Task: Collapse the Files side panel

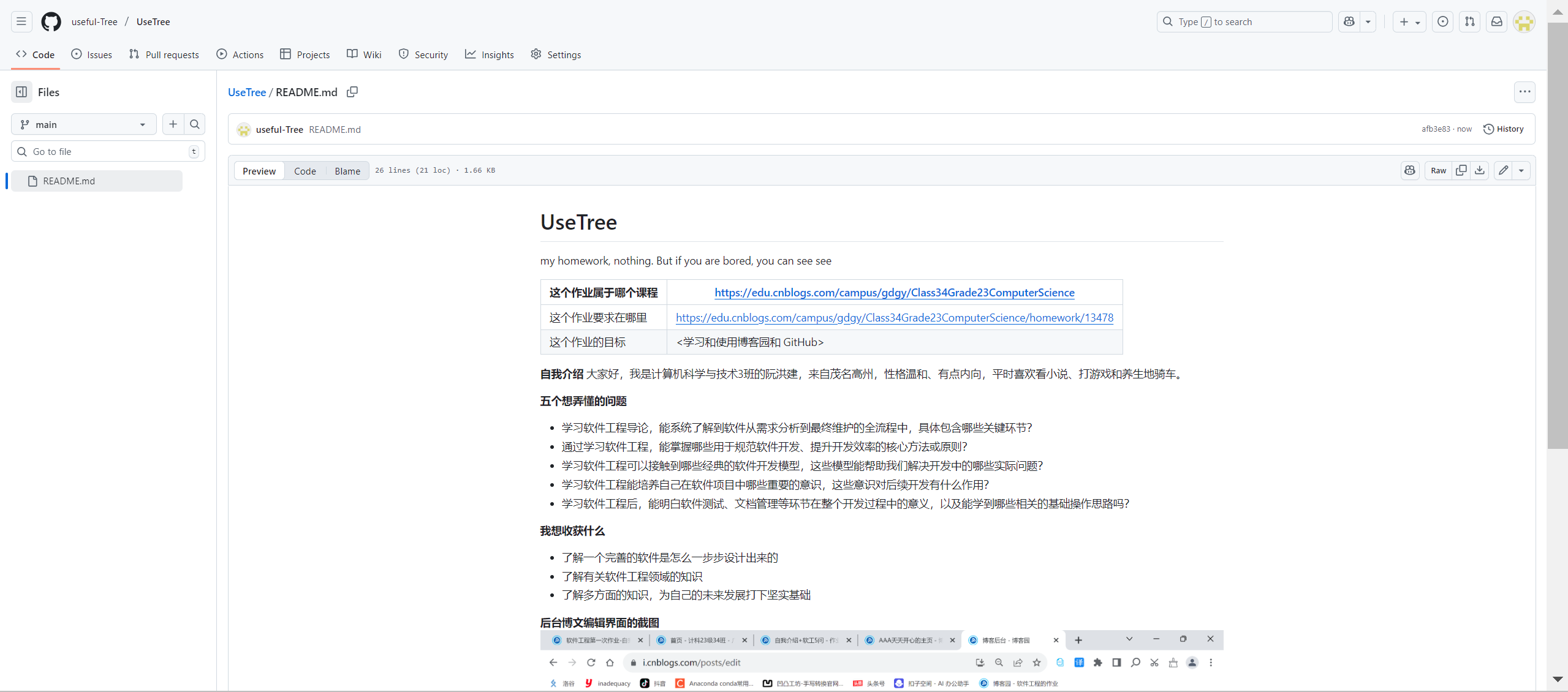Action: click(x=21, y=92)
